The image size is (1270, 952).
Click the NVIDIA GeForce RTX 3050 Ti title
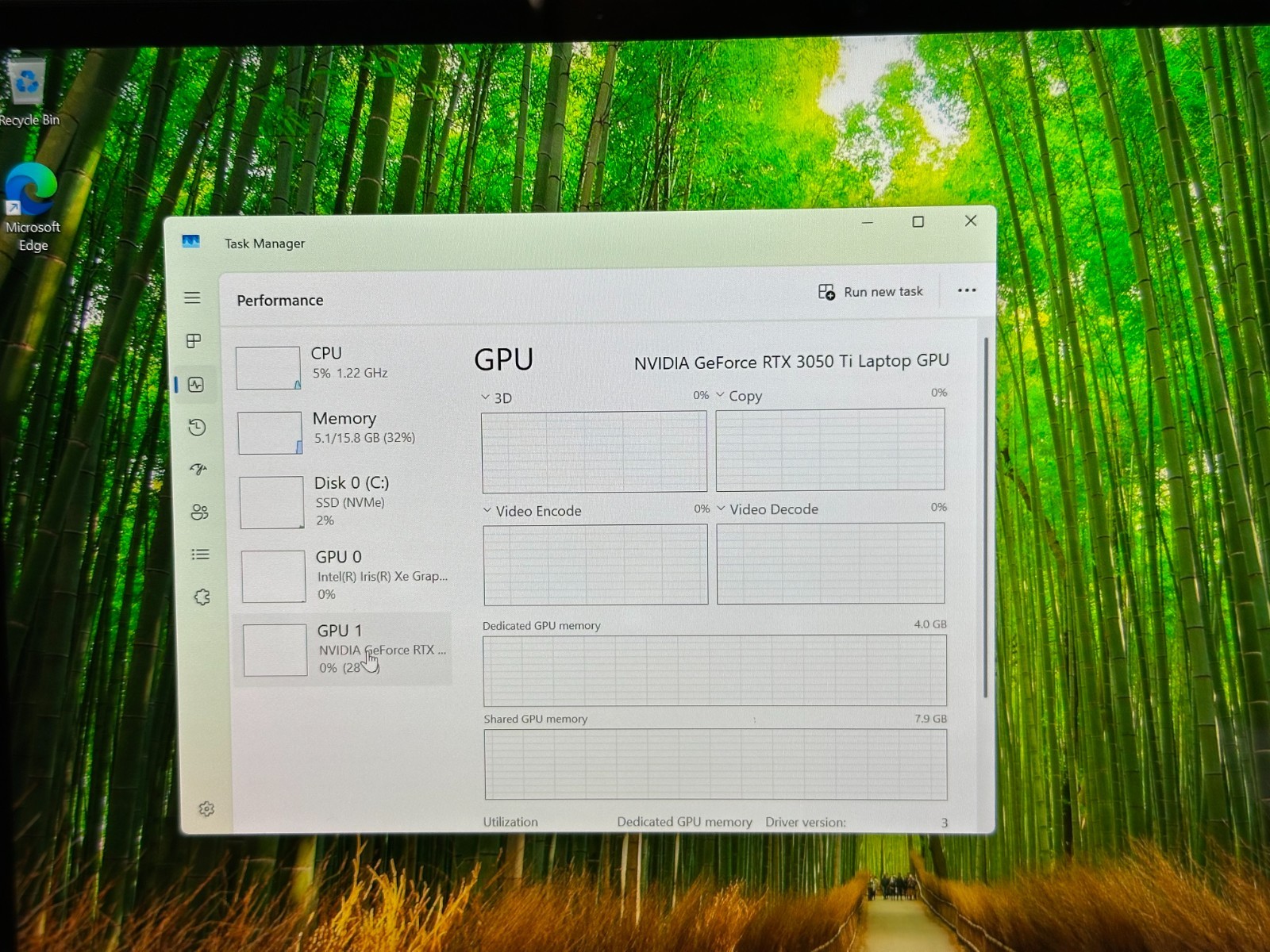click(x=791, y=362)
